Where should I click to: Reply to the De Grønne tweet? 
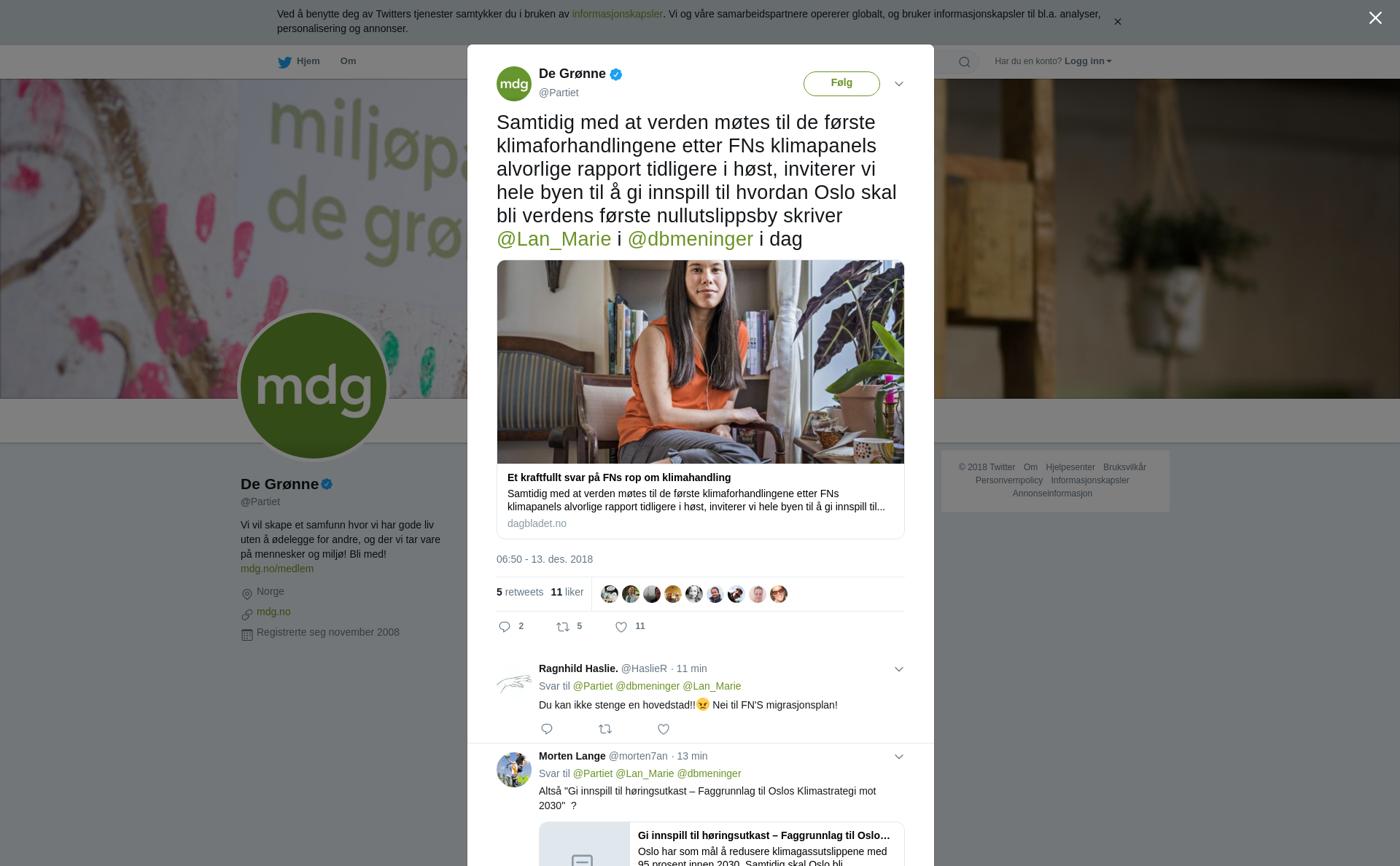click(x=505, y=627)
